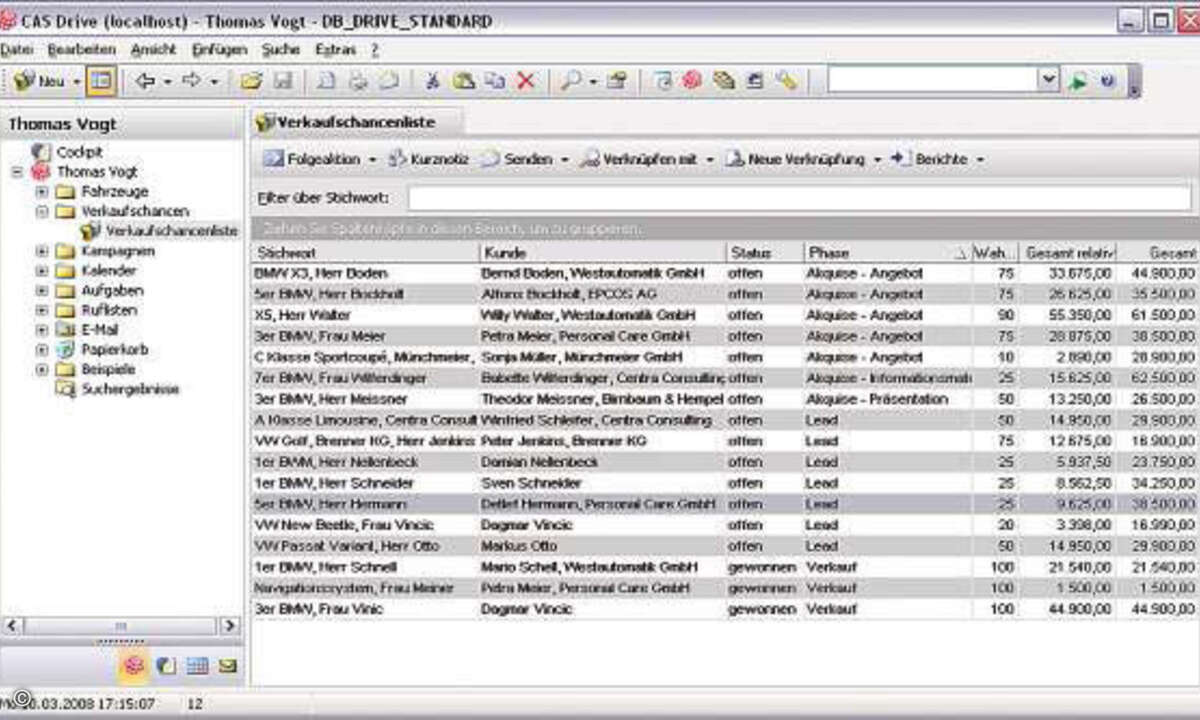
Task: Expand the Kampagnen folder node
Action: pos(41,251)
